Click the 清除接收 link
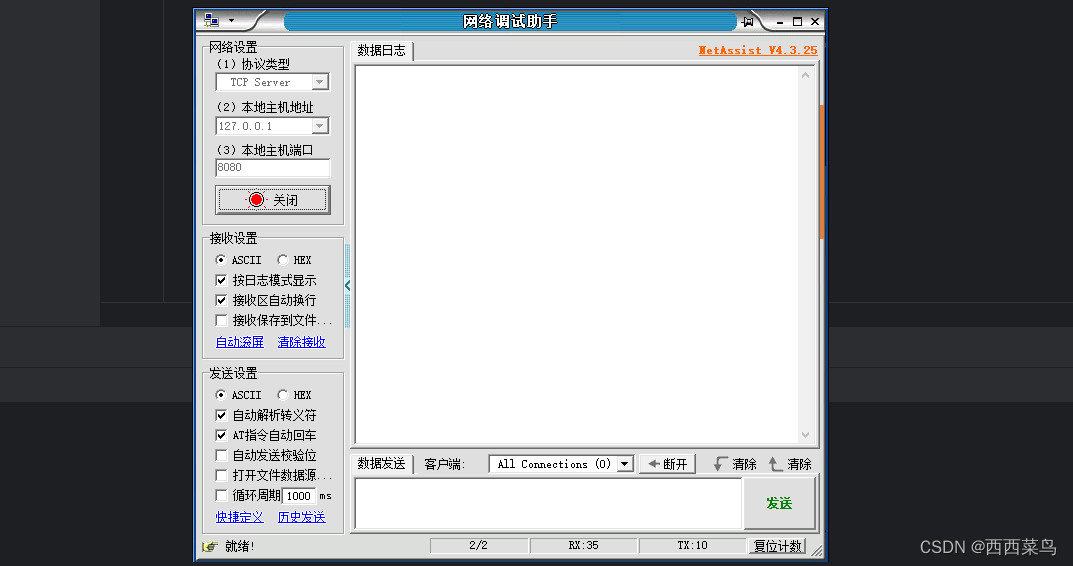 click(x=302, y=342)
